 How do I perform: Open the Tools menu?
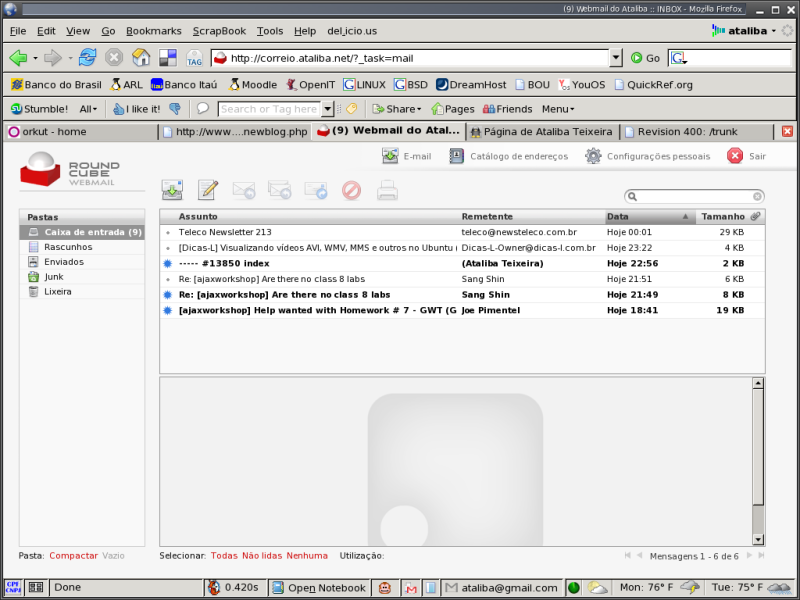tap(270, 31)
